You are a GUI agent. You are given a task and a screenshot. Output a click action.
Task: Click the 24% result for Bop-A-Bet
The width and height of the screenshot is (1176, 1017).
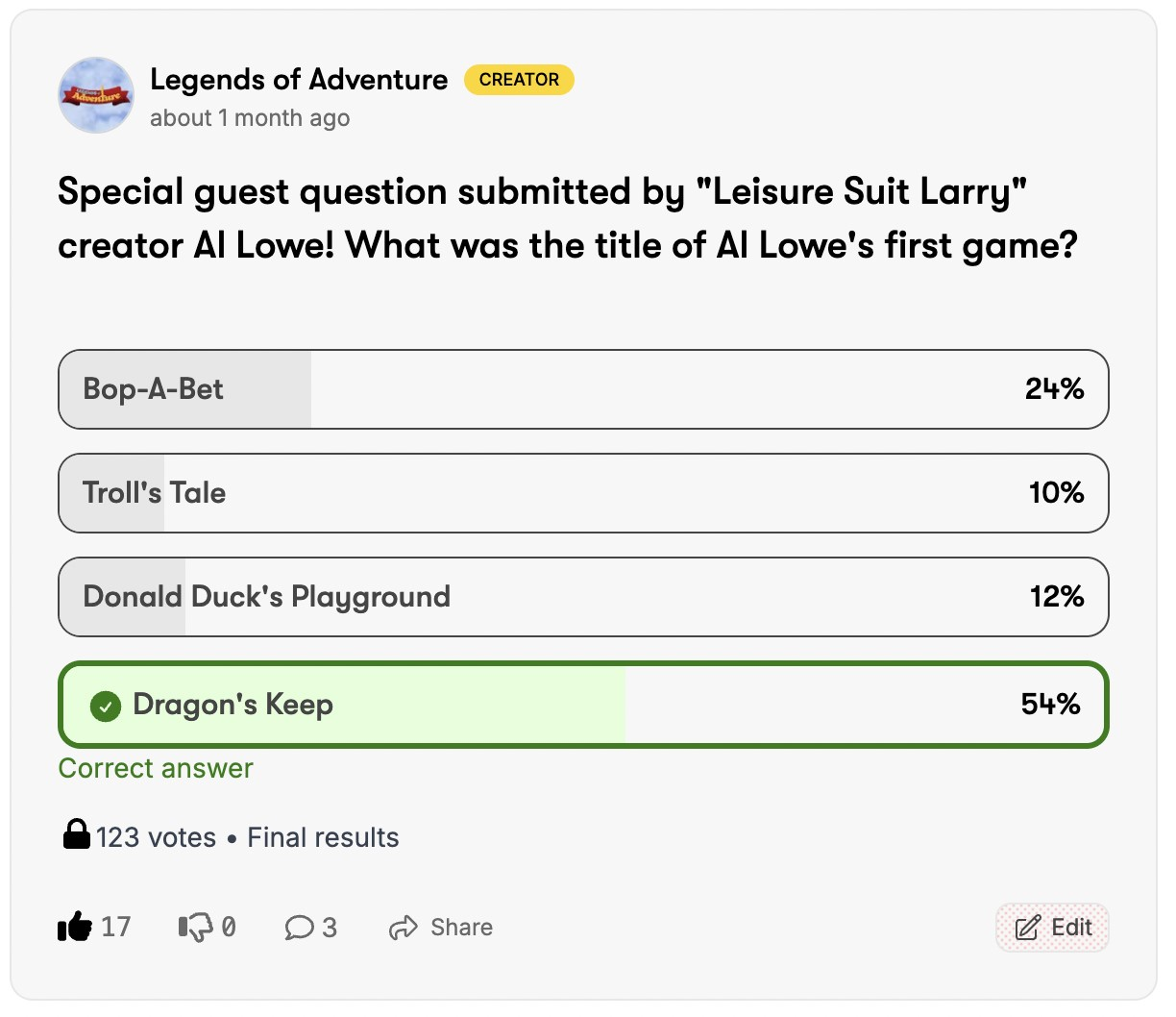click(x=1054, y=389)
